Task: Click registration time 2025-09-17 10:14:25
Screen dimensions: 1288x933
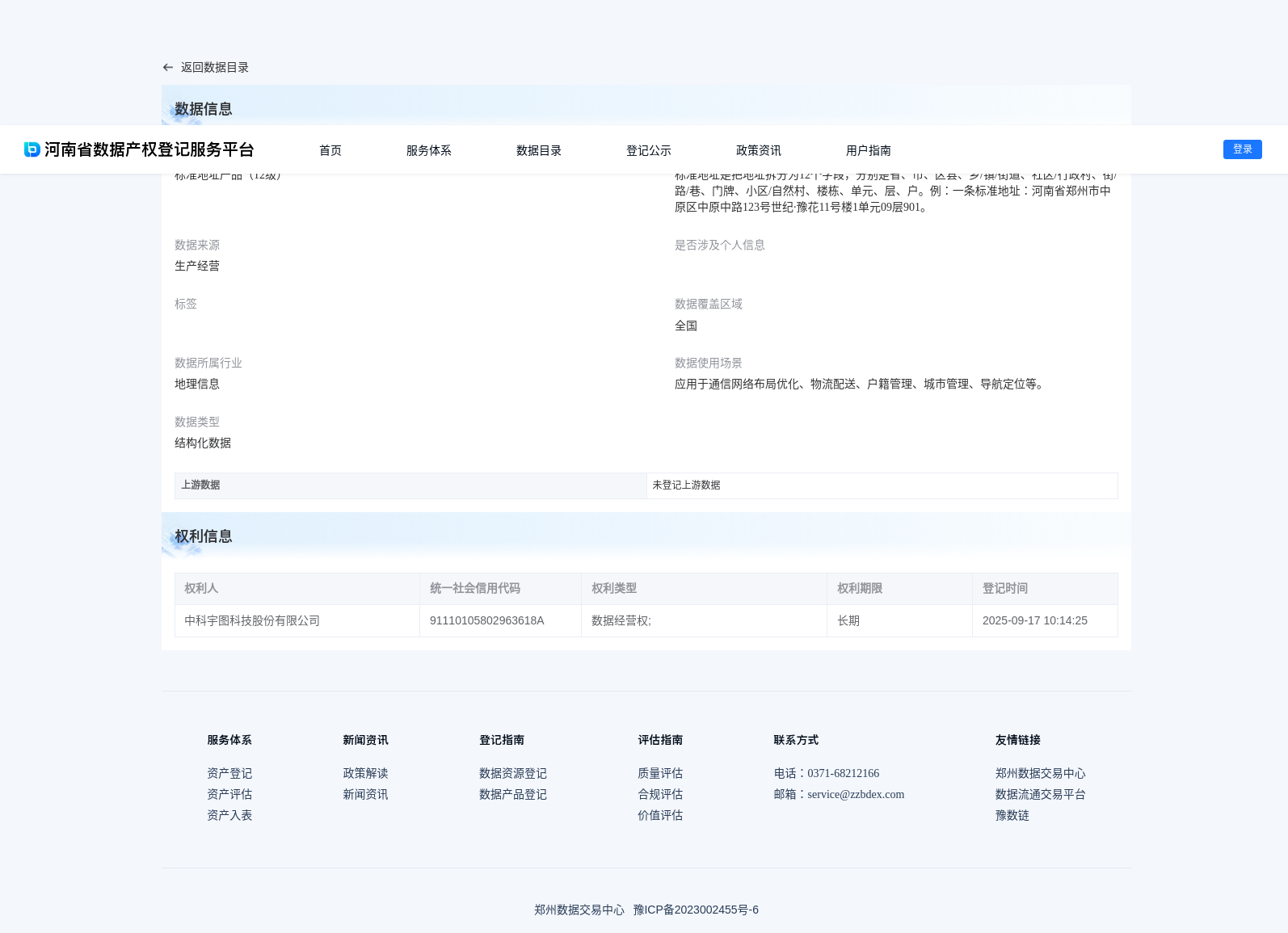Action: pos(1045,621)
